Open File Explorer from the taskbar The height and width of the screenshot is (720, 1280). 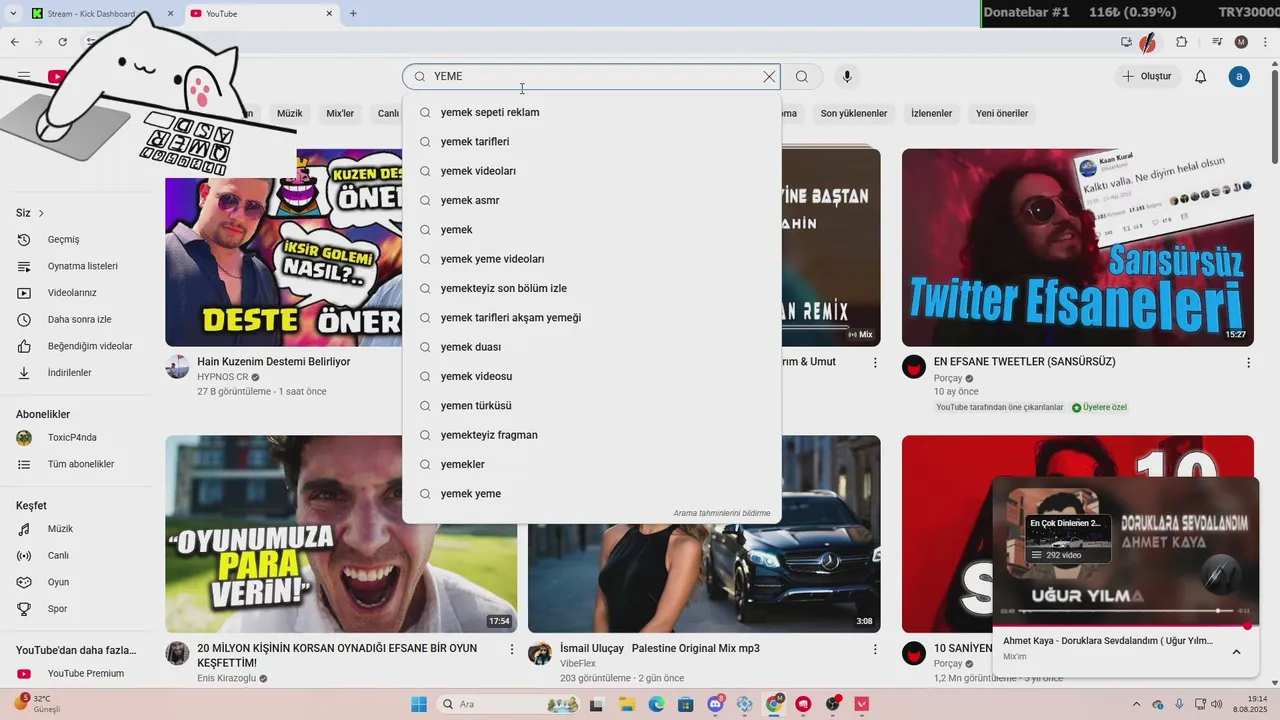tap(626, 704)
